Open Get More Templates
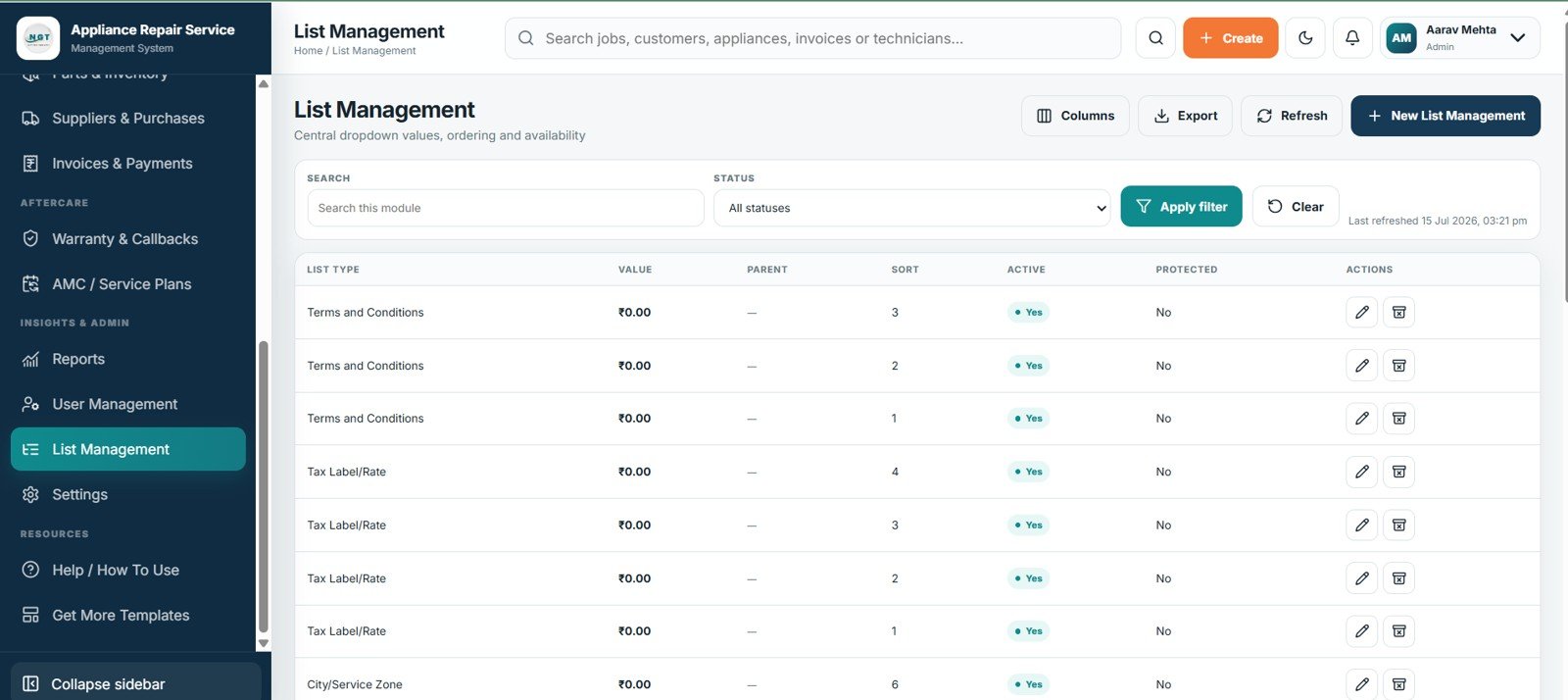This screenshot has width=1568, height=700. 128,615
